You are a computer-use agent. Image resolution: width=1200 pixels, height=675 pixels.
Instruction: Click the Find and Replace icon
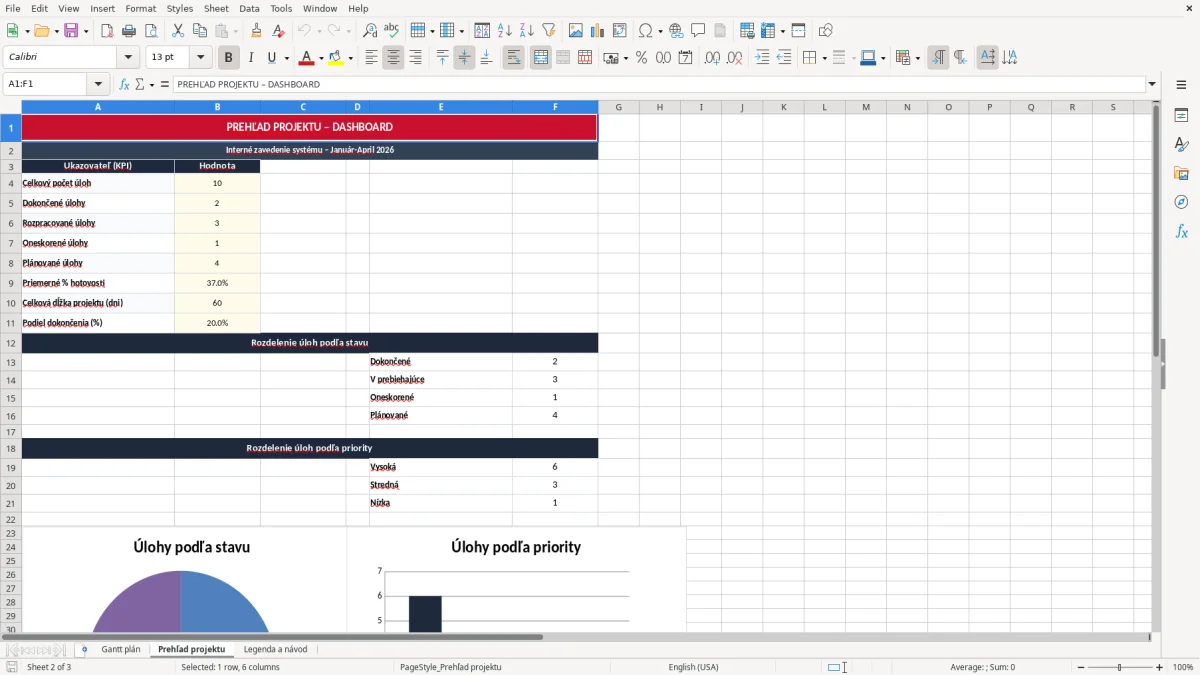(x=370, y=31)
